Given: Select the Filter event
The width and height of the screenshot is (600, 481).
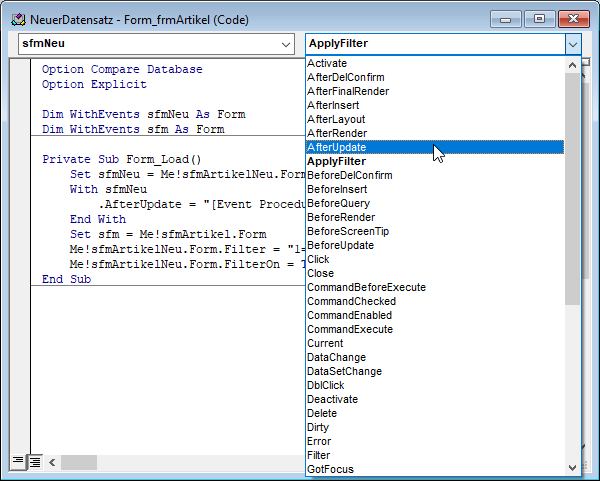Looking at the screenshot, I should point(435,455).
